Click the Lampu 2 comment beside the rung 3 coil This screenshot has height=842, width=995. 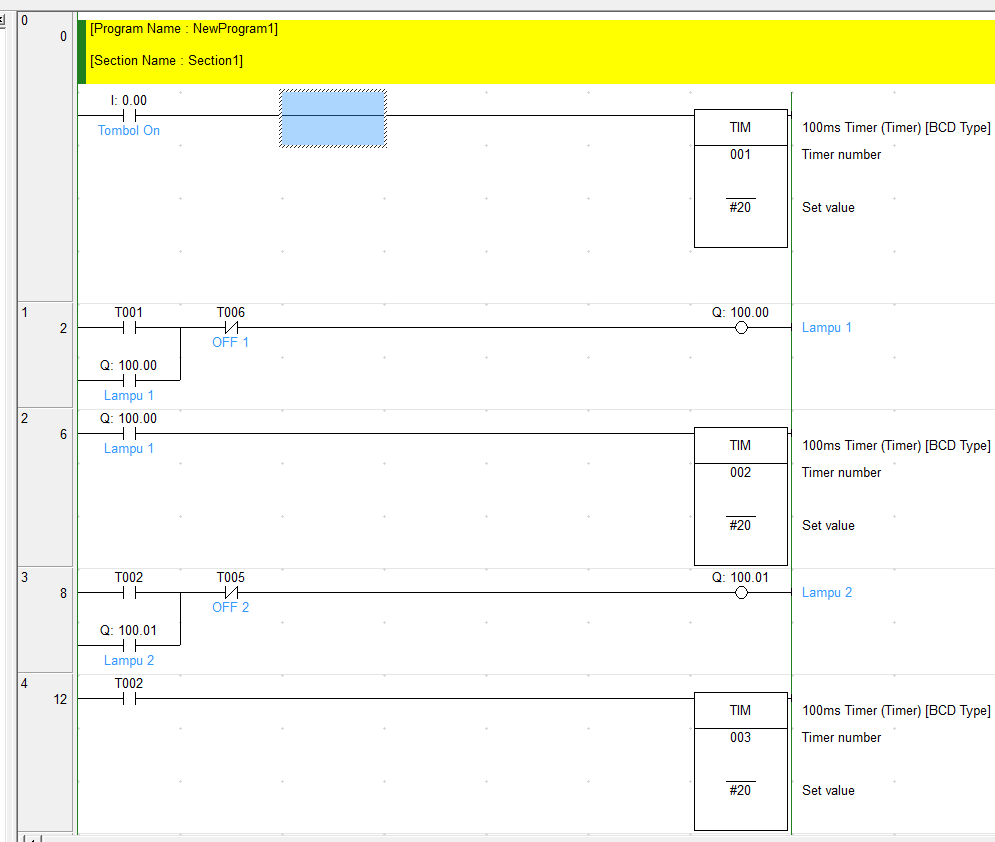pyautogui.click(x=827, y=593)
